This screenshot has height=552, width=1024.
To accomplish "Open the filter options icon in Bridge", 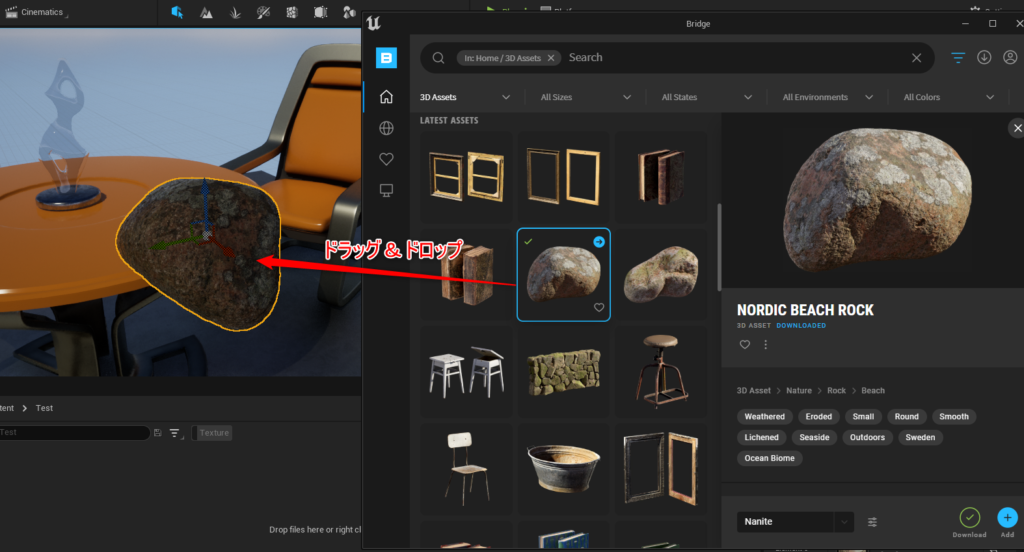I will coord(957,58).
